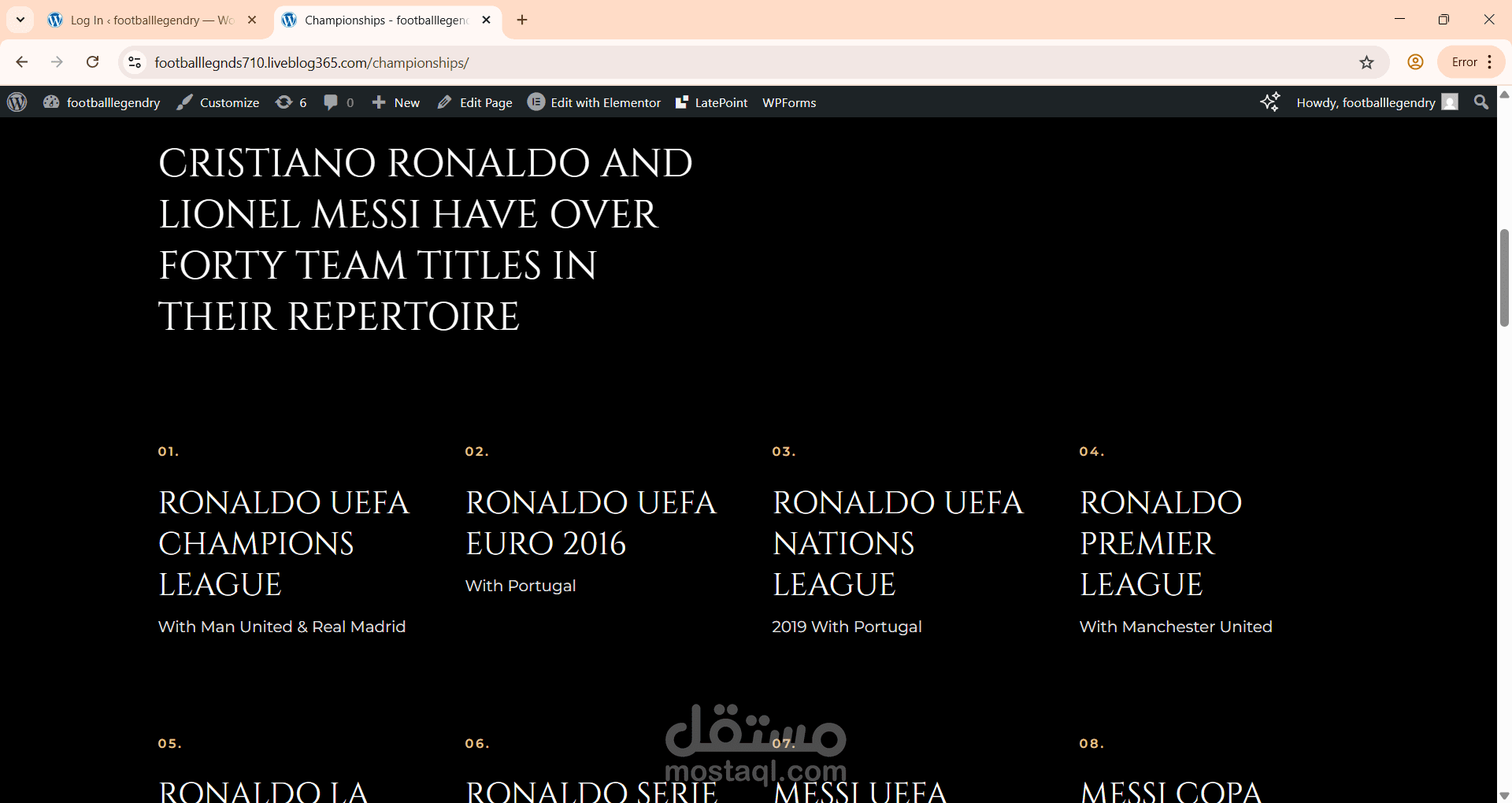The height and width of the screenshot is (803, 1512).
Task: Open the Chrome profile icon
Action: point(1415,62)
